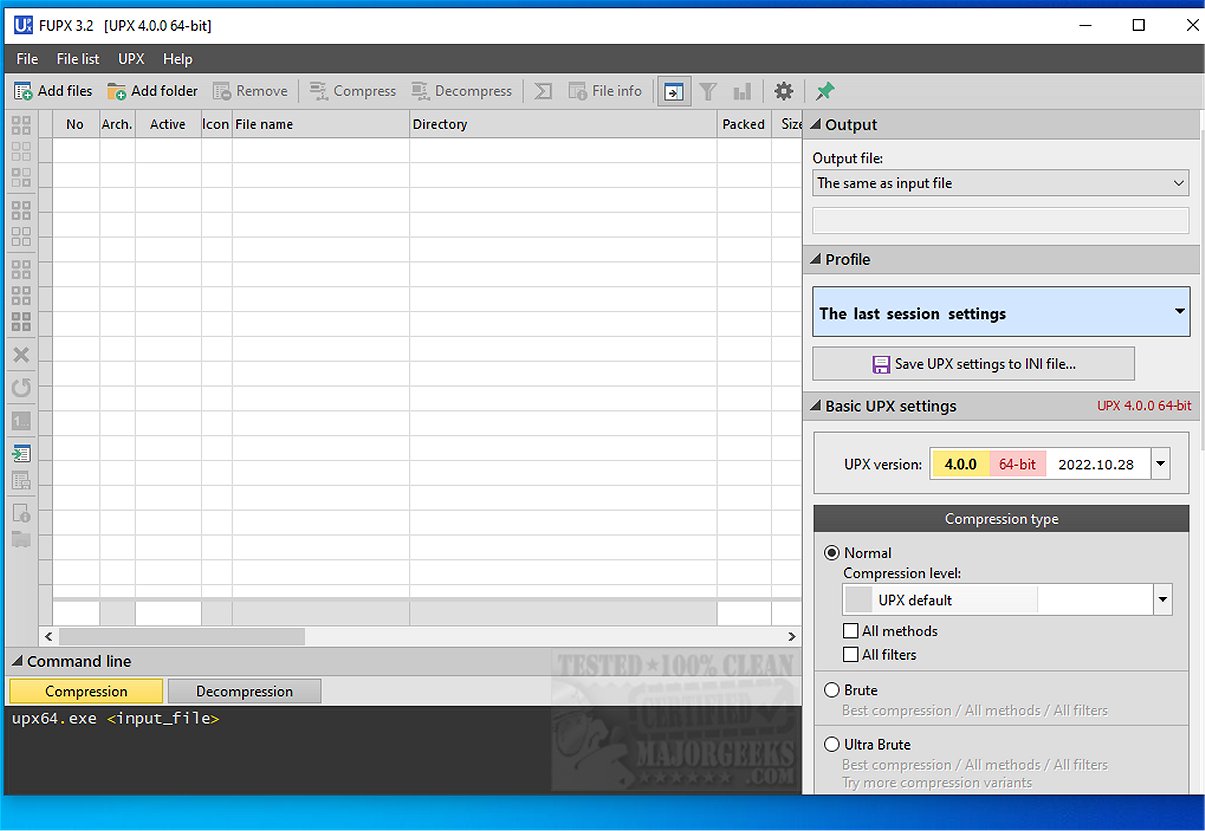Click the Remove toolbar button
Viewport: 1205px width, 831px height.
[250, 91]
